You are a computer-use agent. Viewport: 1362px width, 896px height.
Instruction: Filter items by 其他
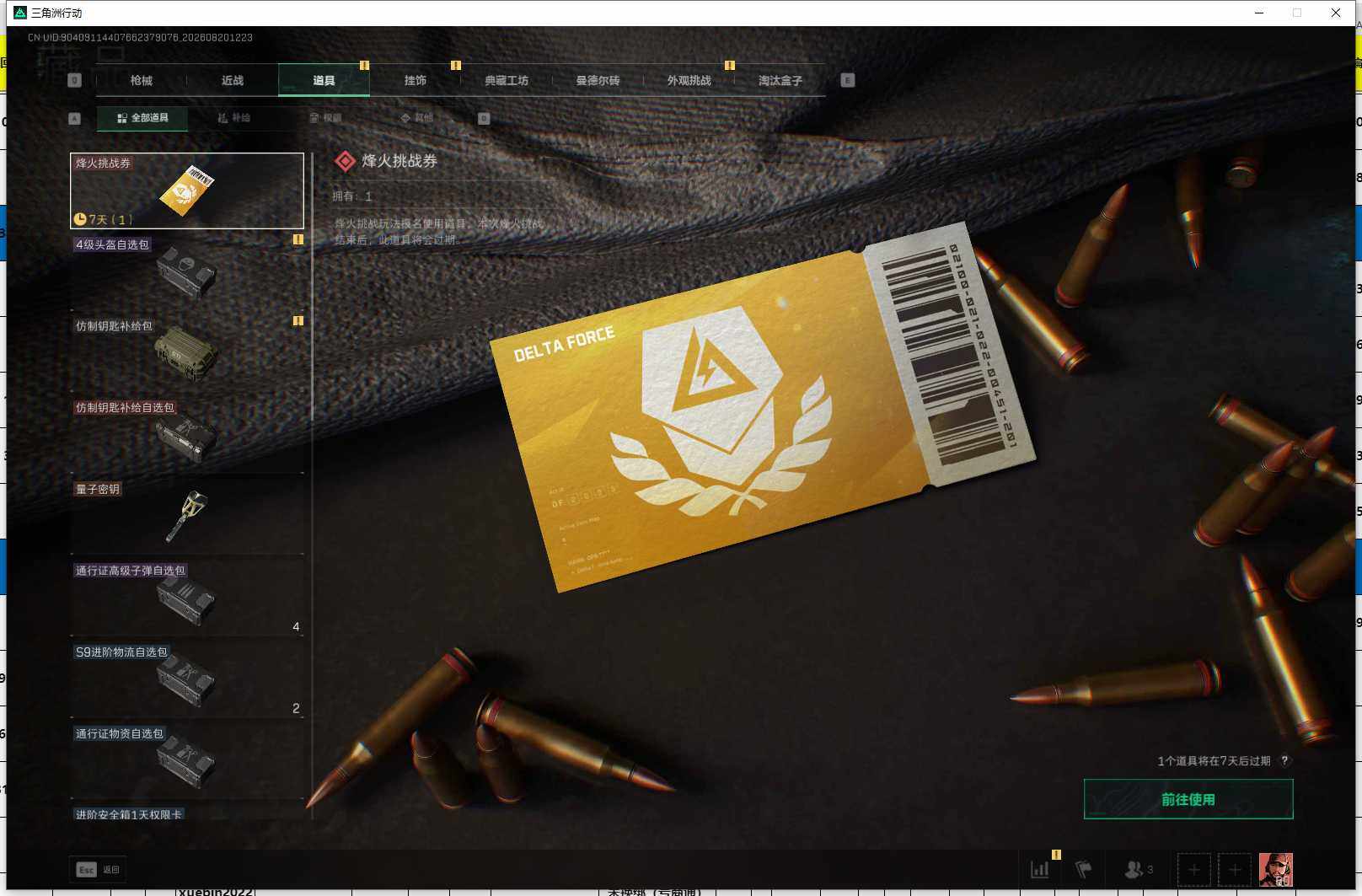[x=417, y=118]
